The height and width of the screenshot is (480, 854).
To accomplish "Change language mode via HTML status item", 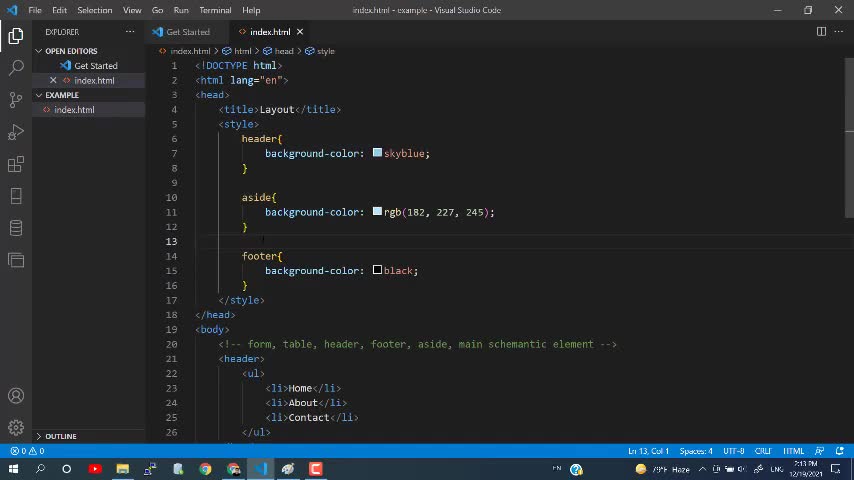I will tap(794, 451).
